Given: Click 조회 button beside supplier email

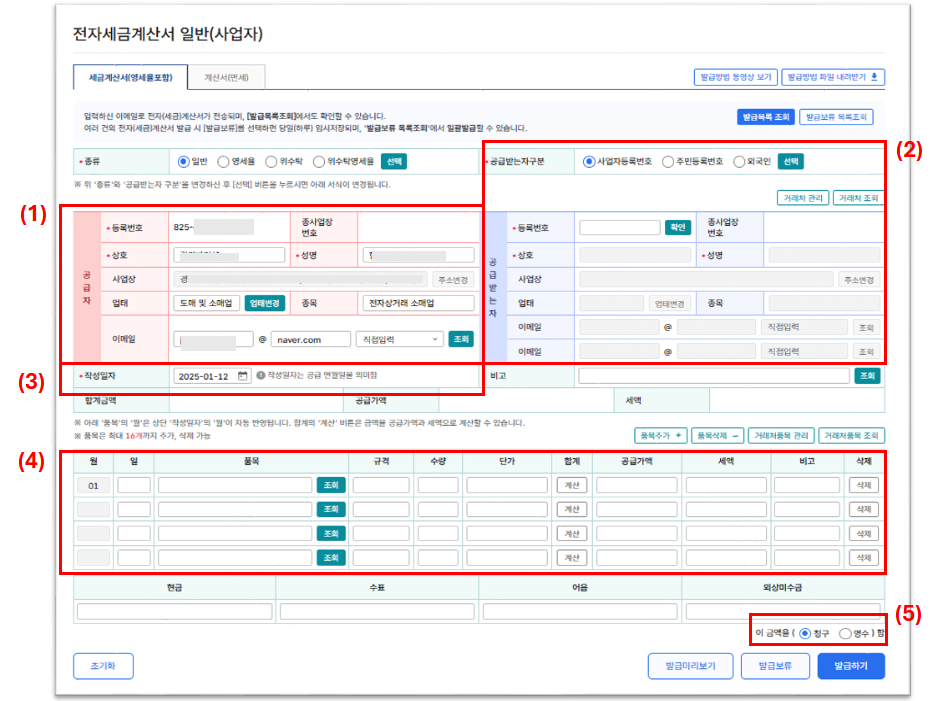Looking at the screenshot, I should 461,339.
